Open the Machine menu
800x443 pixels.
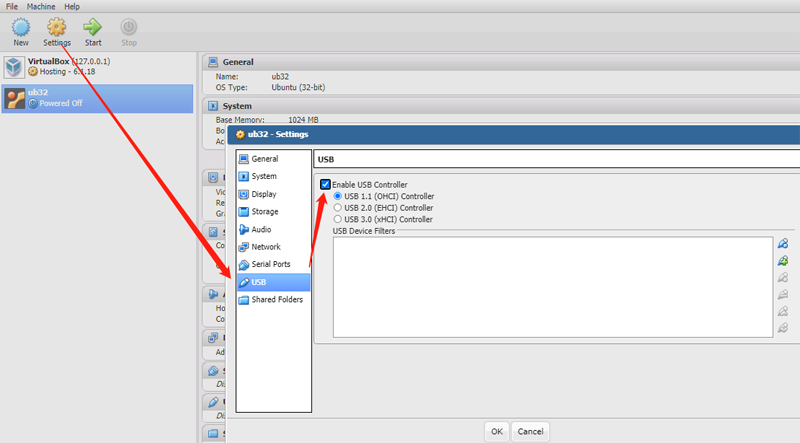(41, 7)
